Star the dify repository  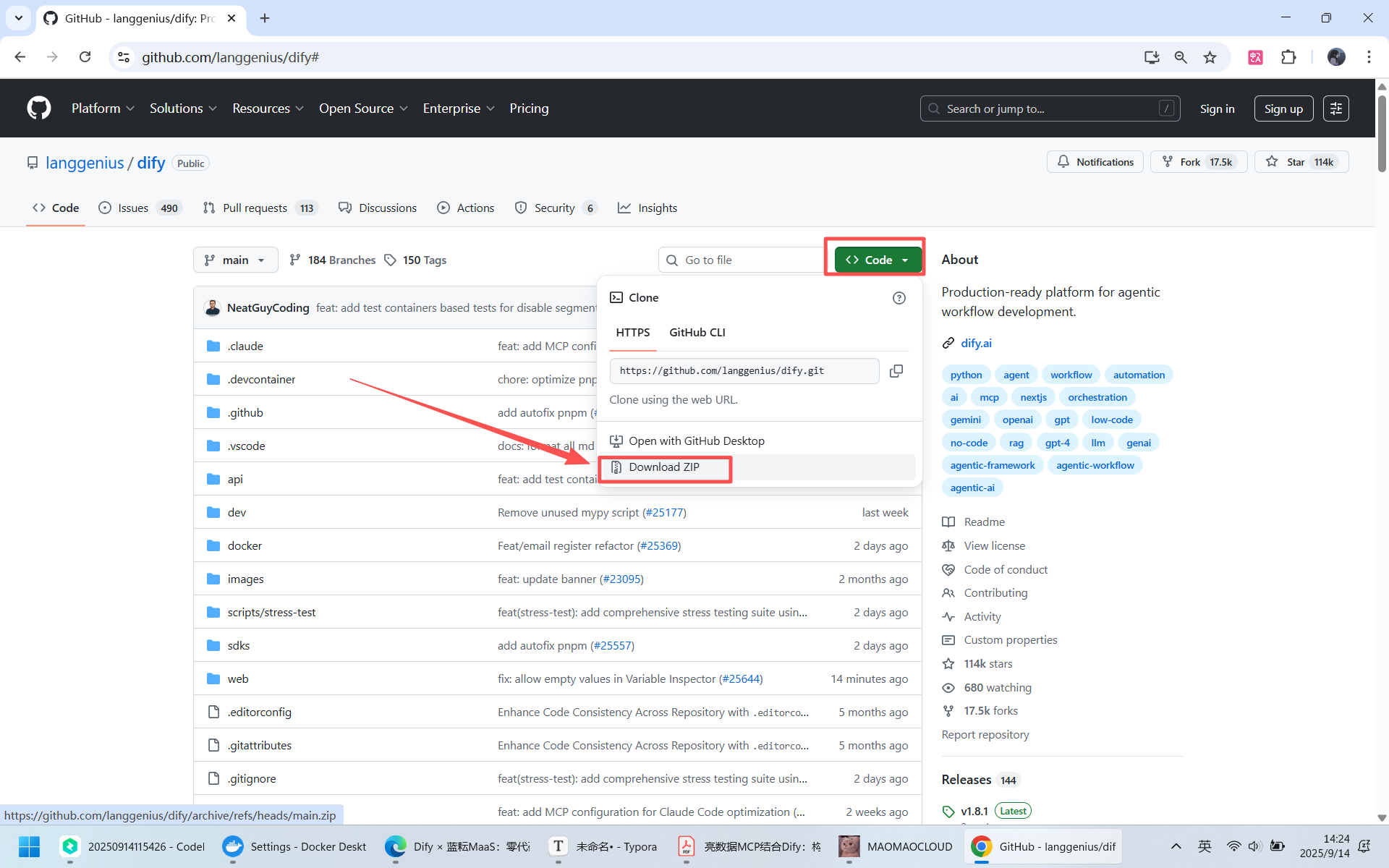coord(1301,162)
